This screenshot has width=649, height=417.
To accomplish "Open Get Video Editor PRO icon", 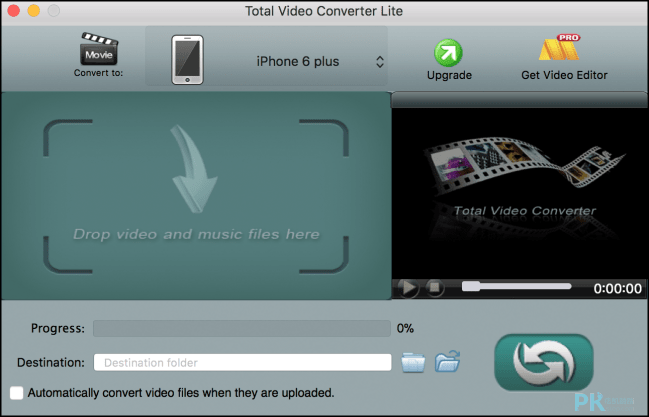I will pos(560,47).
